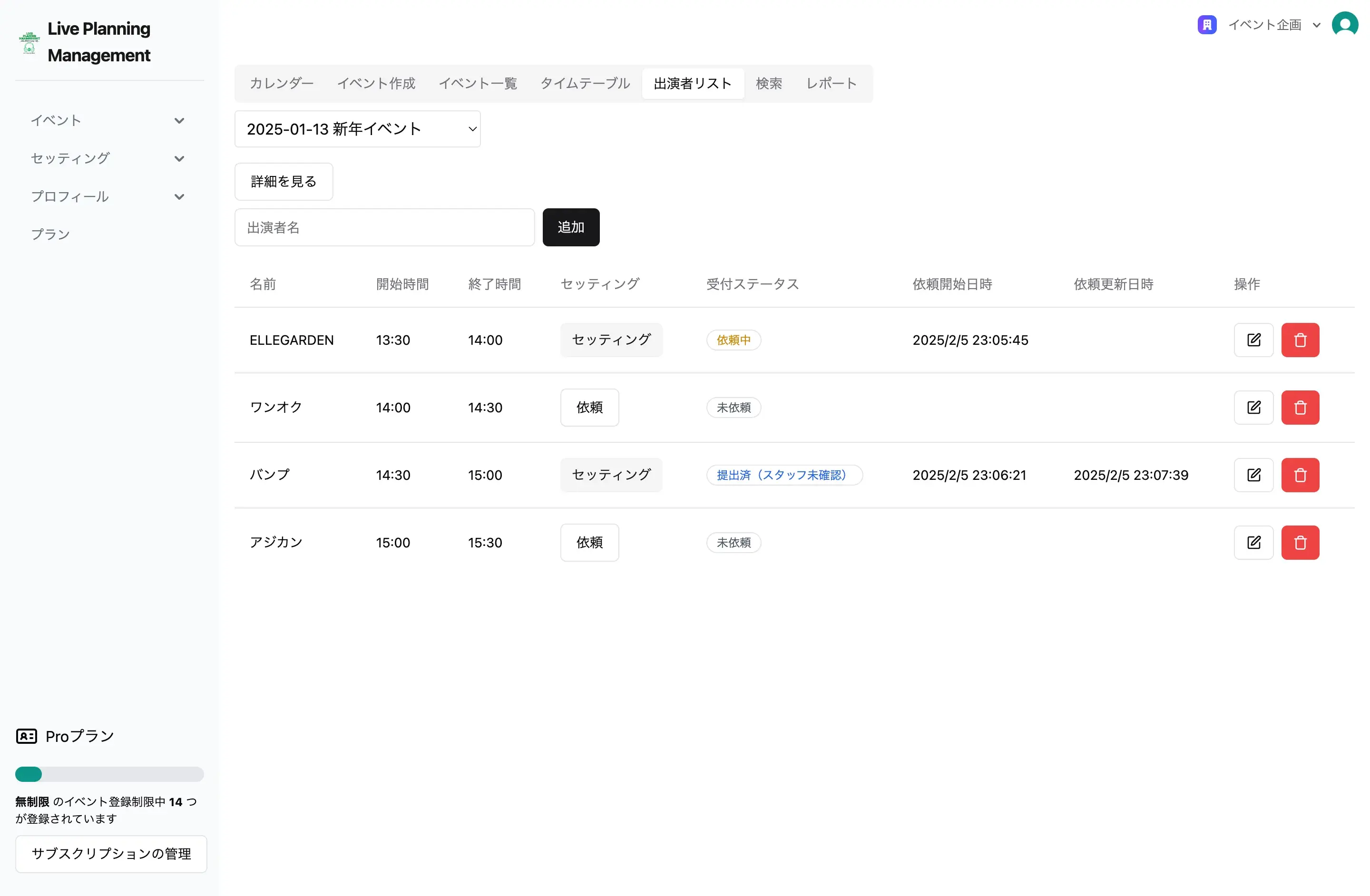Click the 依頼中 status badge

[734, 340]
